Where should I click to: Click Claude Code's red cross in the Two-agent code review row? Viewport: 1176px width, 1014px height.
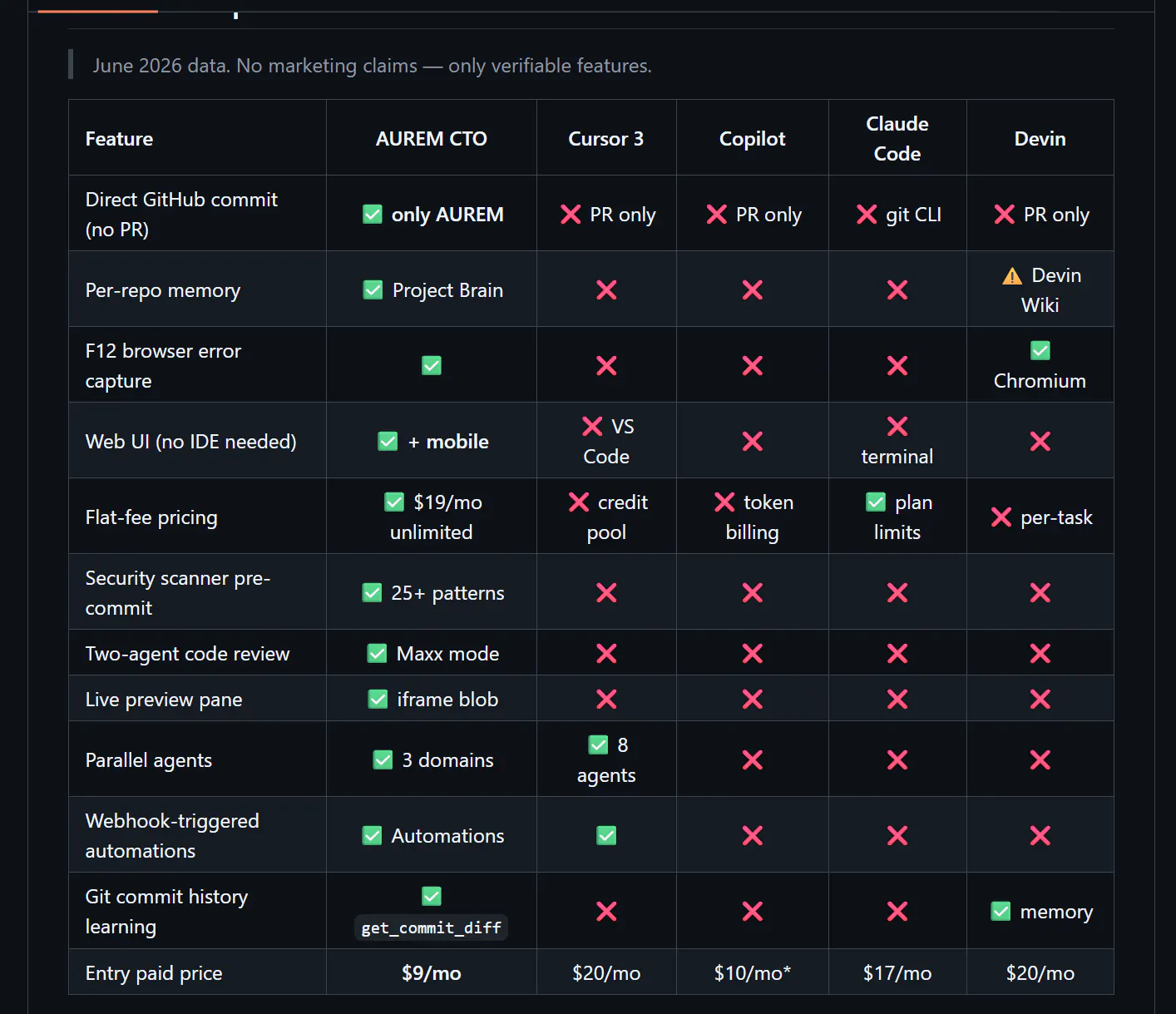897,654
